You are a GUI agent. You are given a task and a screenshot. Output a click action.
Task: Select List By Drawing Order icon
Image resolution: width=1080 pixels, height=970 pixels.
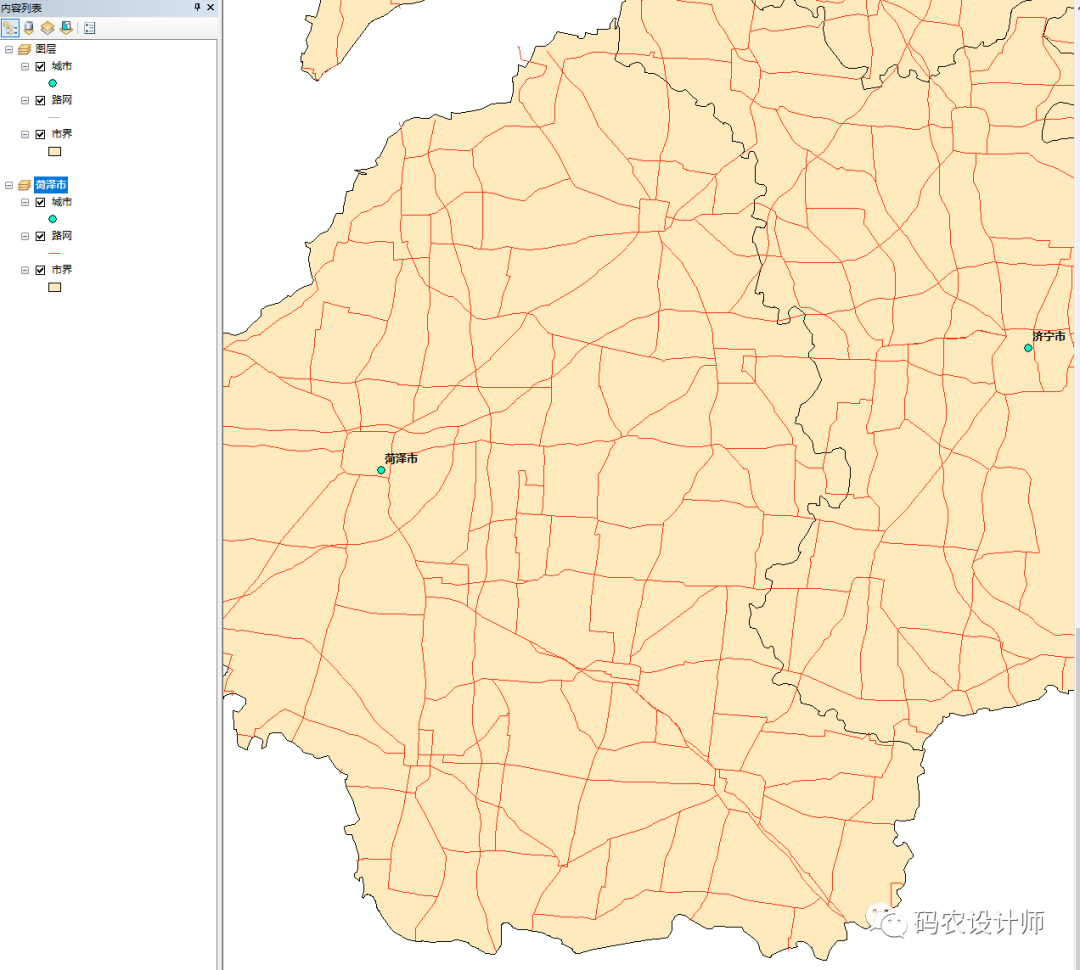(x=10, y=28)
